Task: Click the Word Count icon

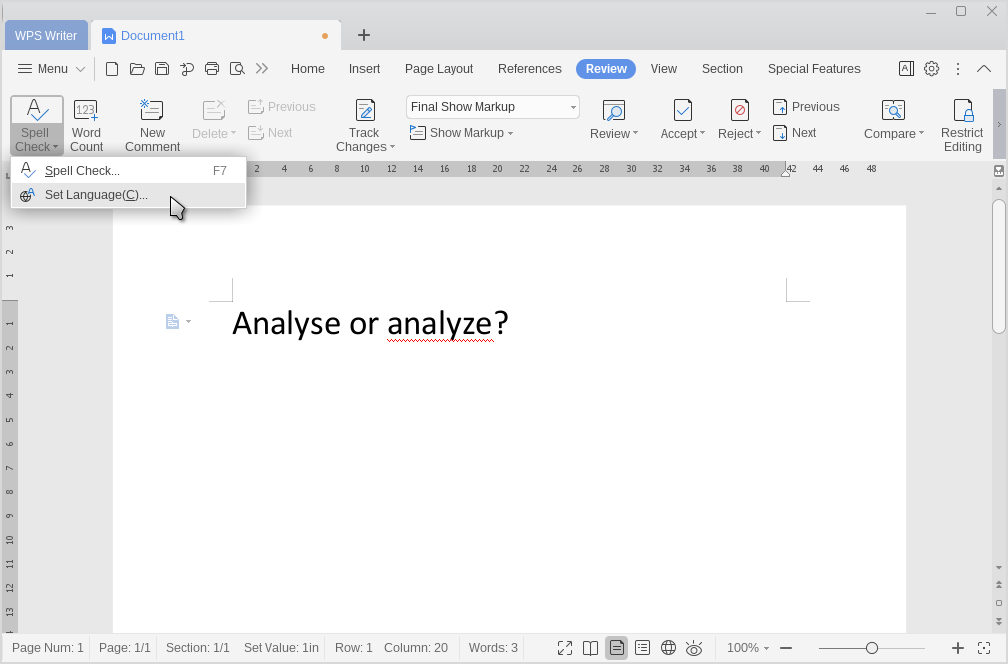Action: tap(86, 111)
